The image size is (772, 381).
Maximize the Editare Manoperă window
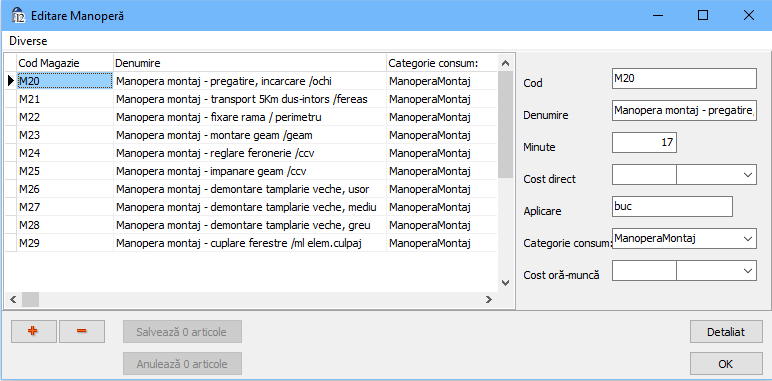coord(703,15)
